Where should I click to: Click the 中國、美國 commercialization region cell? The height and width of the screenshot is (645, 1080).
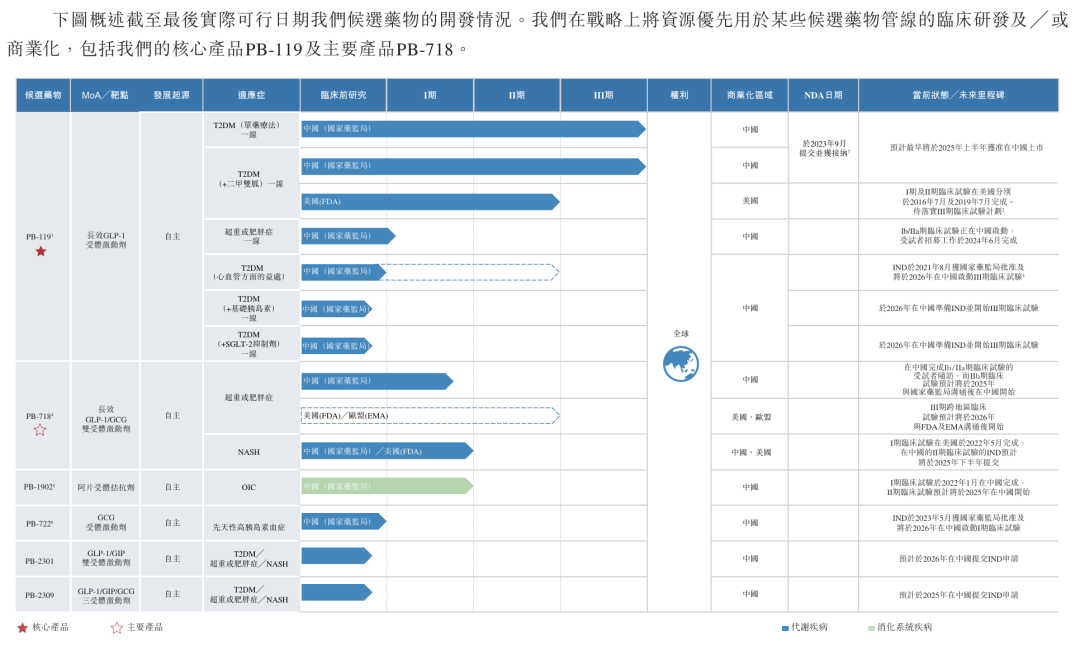click(750, 453)
